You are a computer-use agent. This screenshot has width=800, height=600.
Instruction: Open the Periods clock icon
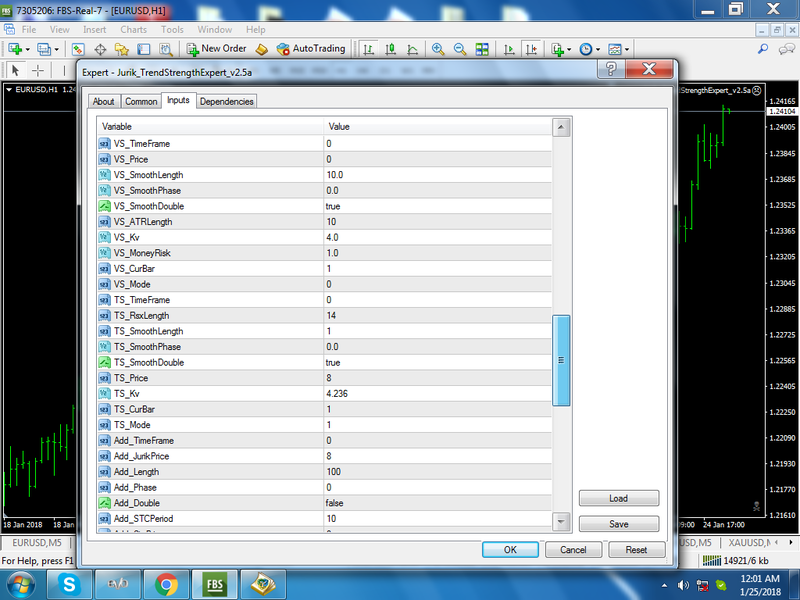click(x=586, y=49)
